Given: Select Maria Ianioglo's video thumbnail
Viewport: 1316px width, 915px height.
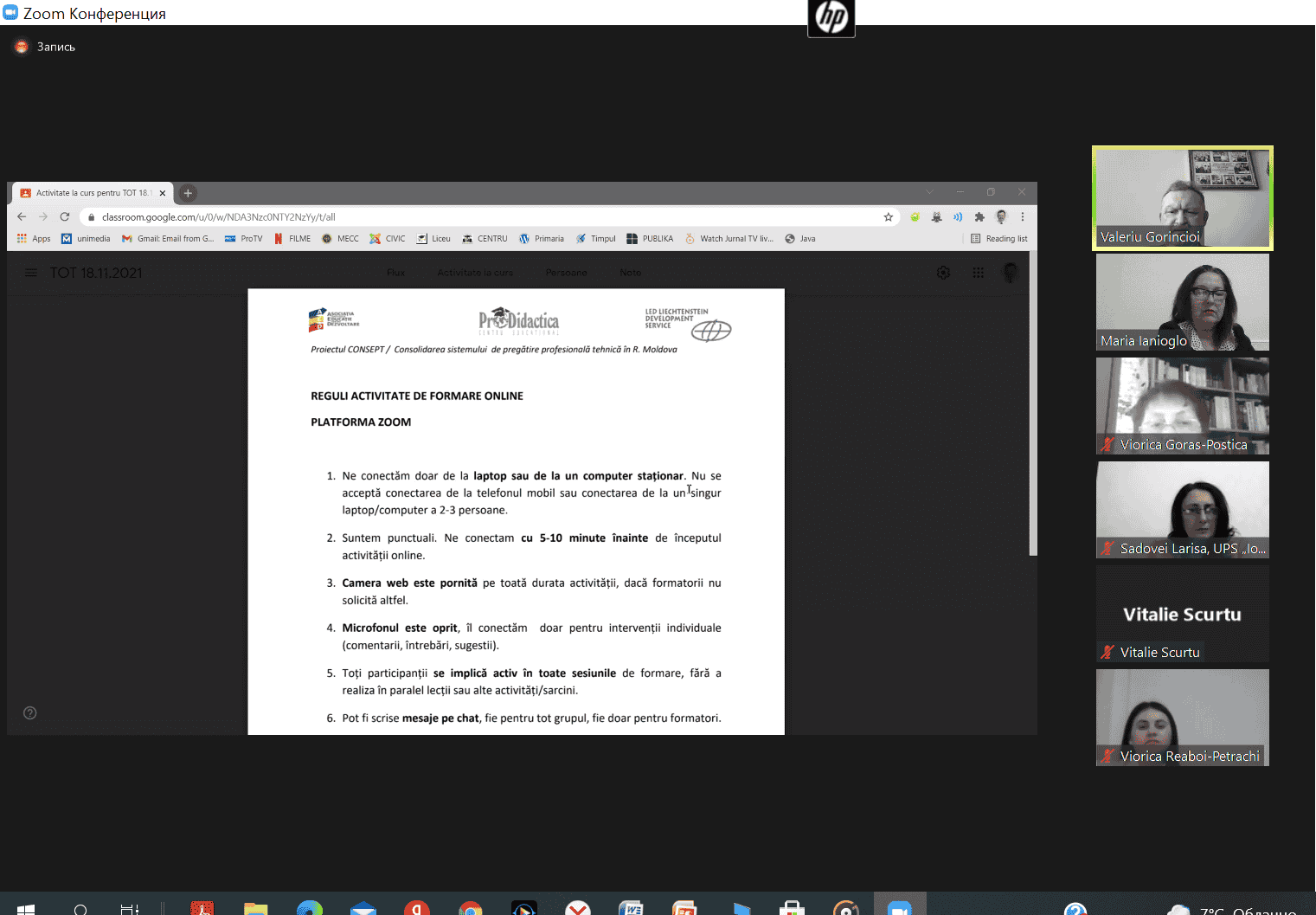Looking at the screenshot, I should [x=1182, y=301].
